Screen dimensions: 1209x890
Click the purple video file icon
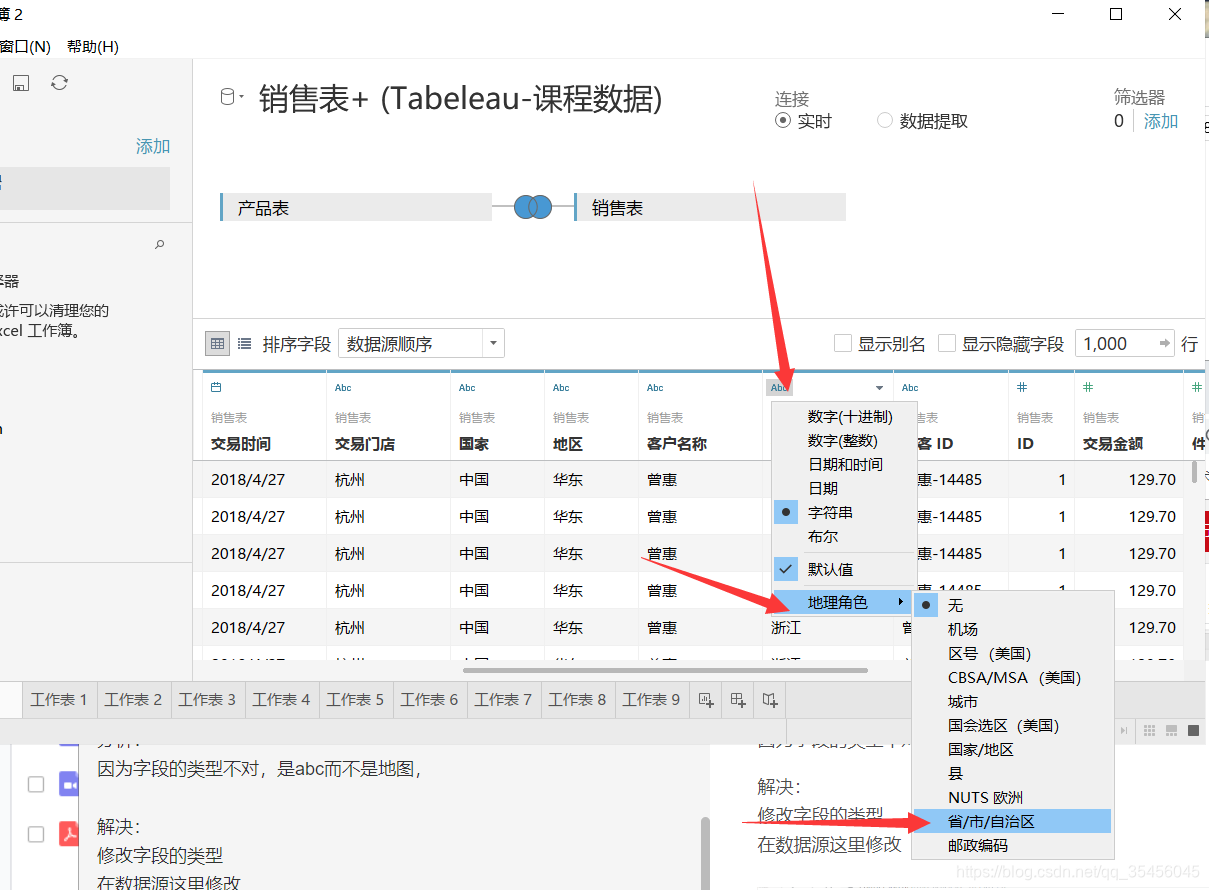68,783
